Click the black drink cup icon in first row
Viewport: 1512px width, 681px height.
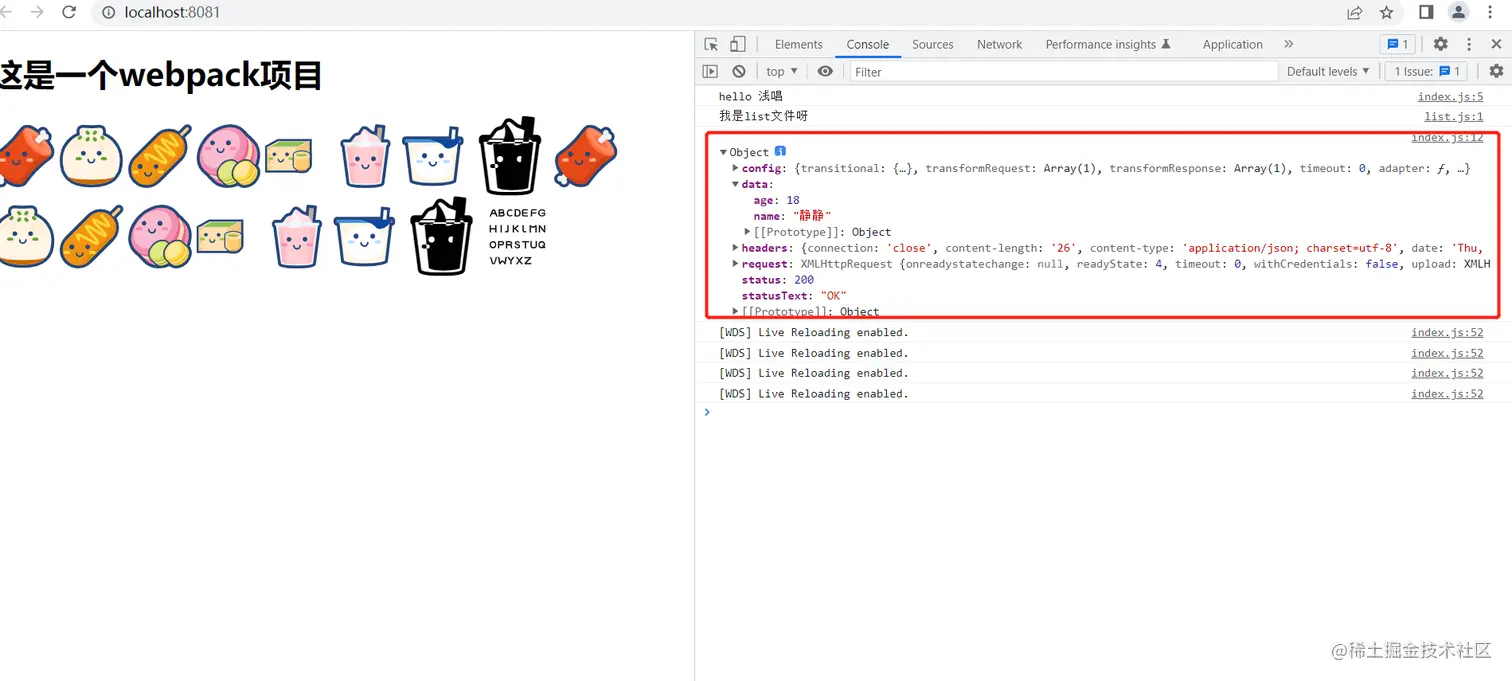click(510, 155)
